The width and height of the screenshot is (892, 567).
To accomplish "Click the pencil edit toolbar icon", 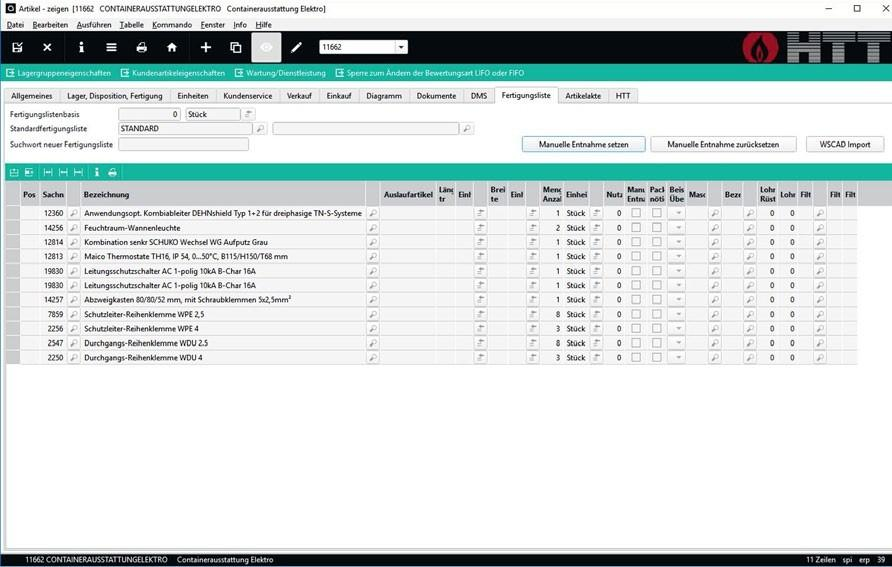I will [x=296, y=47].
